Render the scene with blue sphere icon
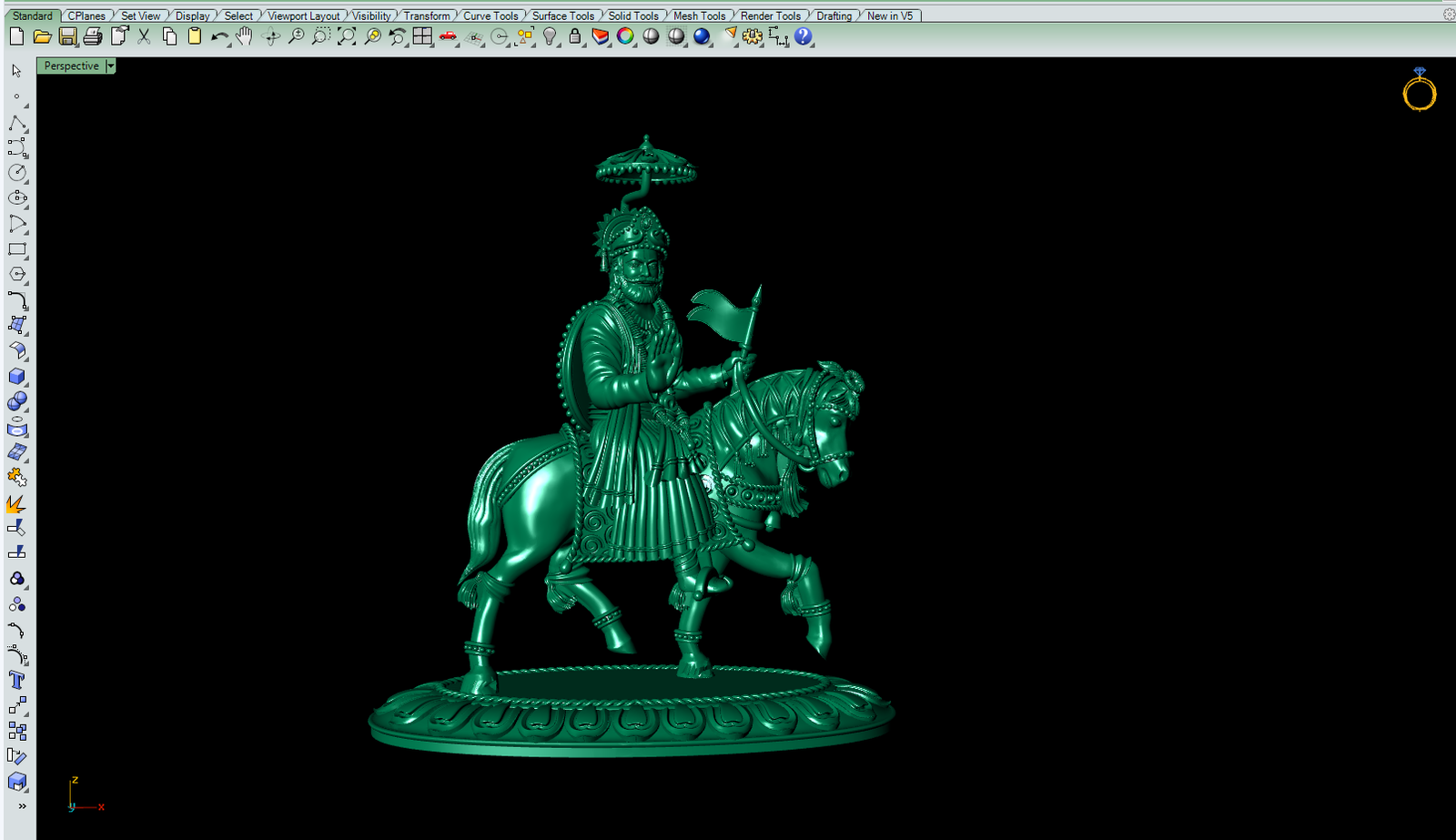Screen dimensions: 1456x840 coord(702,36)
